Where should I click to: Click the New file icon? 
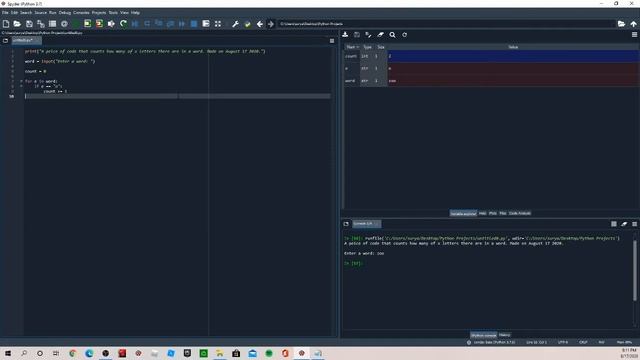tap(6, 24)
